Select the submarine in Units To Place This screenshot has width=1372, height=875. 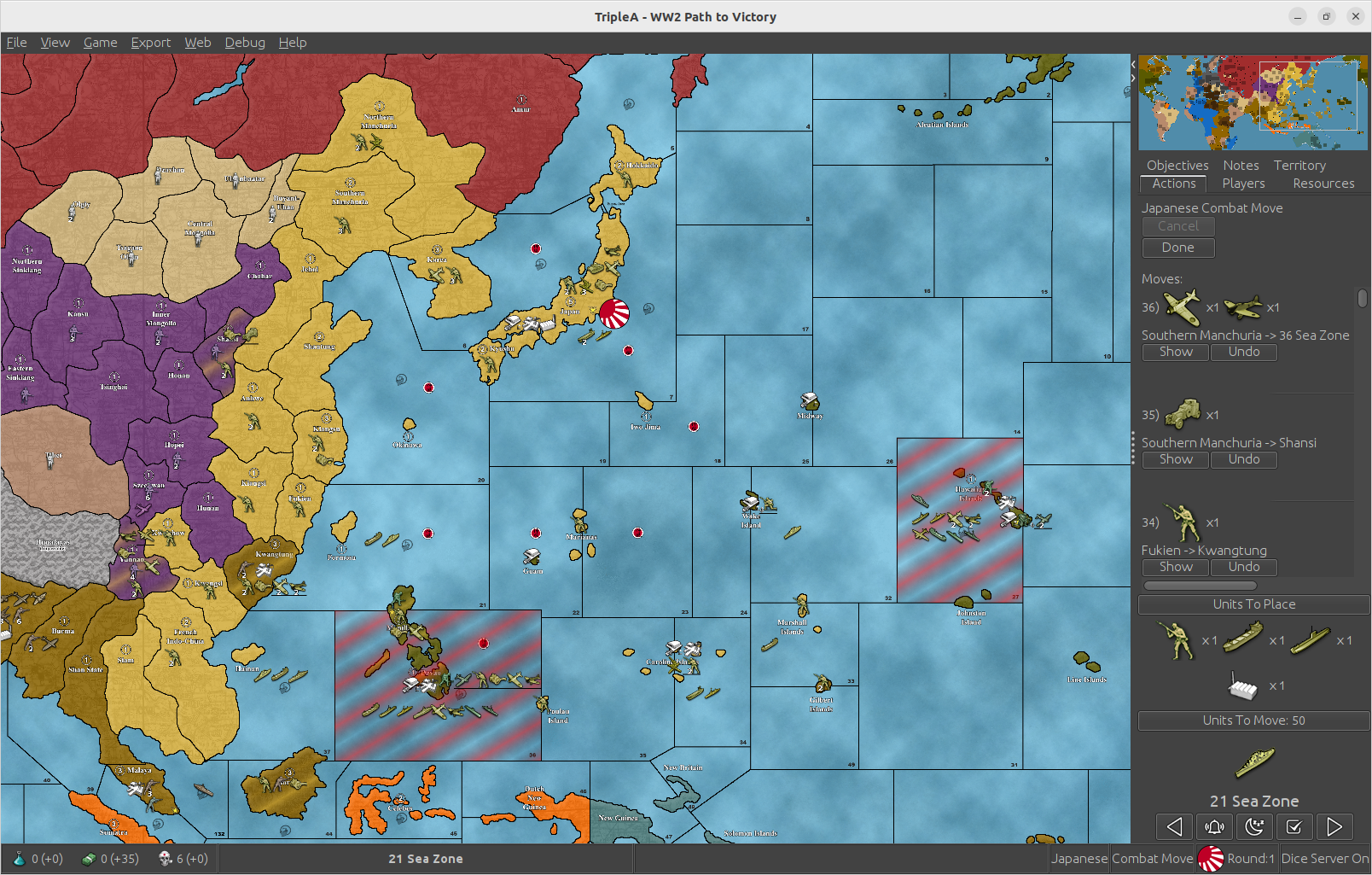(x=1309, y=640)
